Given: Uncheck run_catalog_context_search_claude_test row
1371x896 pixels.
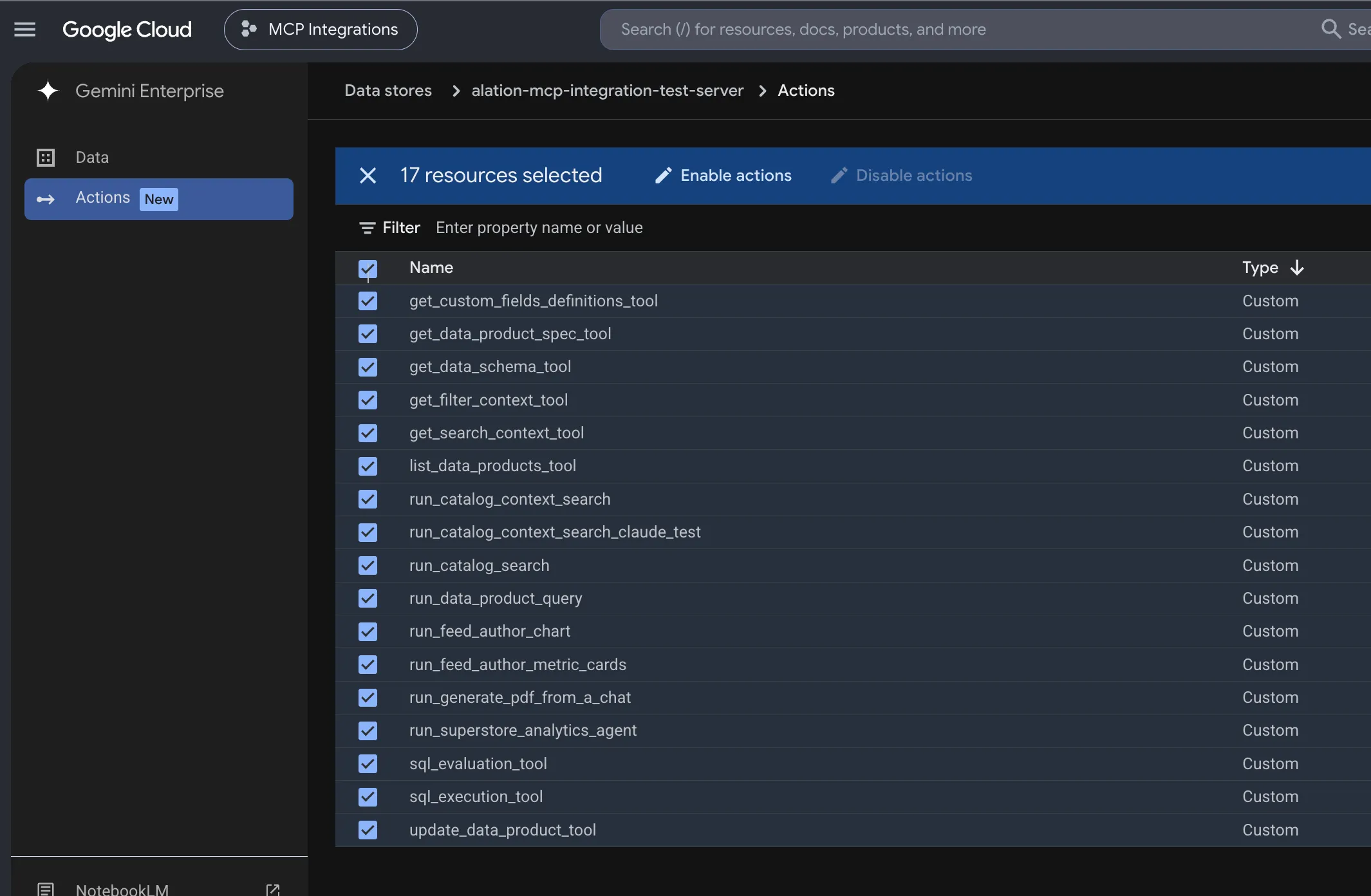Looking at the screenshot, I should click(368, 532).
